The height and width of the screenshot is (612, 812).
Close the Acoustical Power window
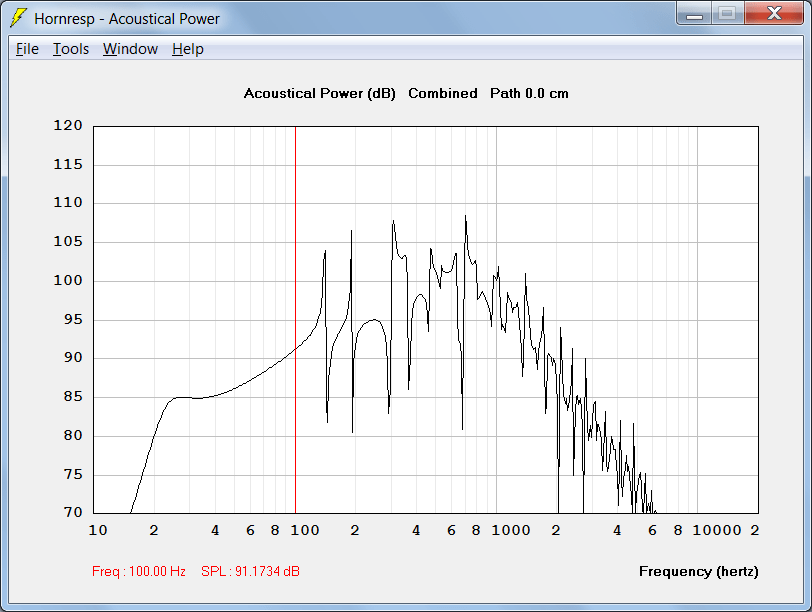coord(774,13)
